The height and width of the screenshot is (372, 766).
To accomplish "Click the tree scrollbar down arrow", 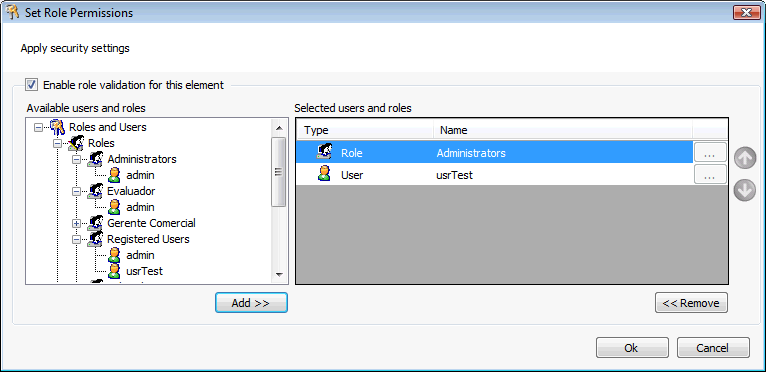I will click(279, 274).
